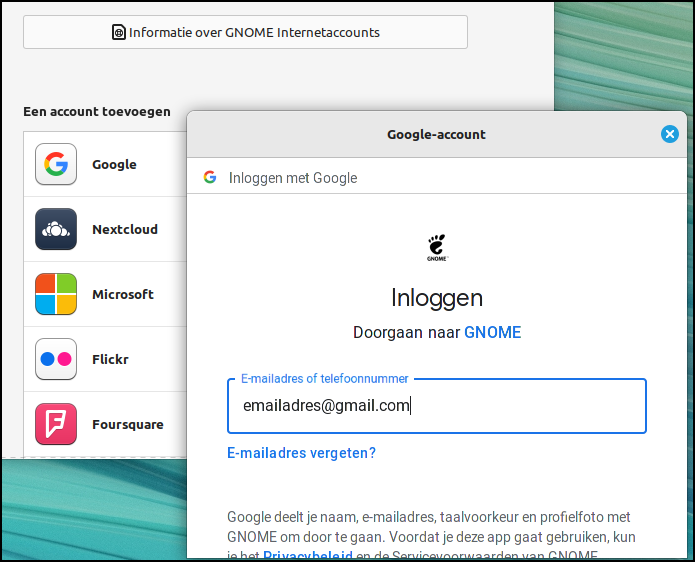The width and height of the screenshot is (695, 562).
Task: Focus the E-mailadres of telefoonnummer field
Action: pyautogui.click(x=437, y=406)
